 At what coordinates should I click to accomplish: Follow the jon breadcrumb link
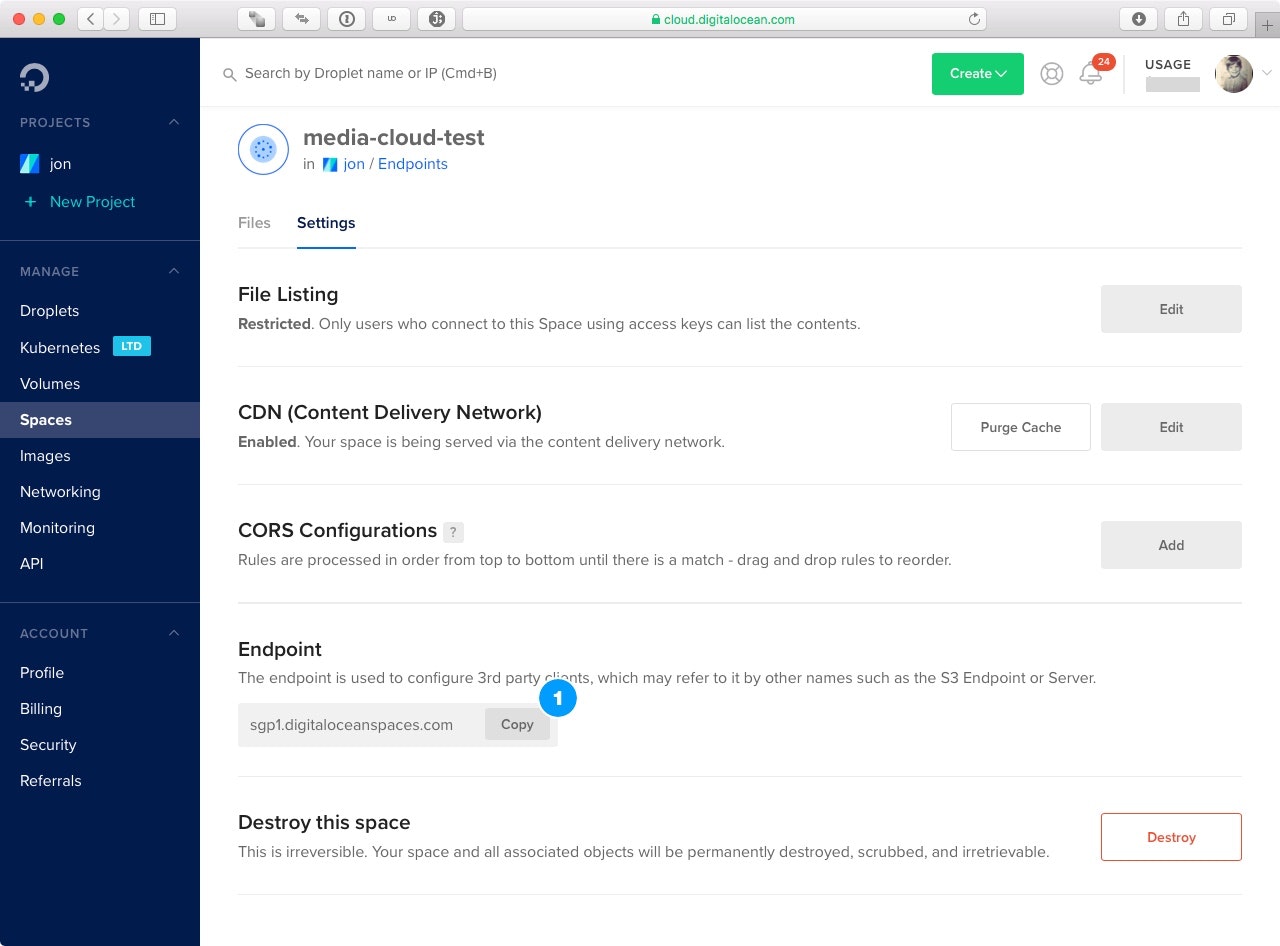click(x=354, y=164)
